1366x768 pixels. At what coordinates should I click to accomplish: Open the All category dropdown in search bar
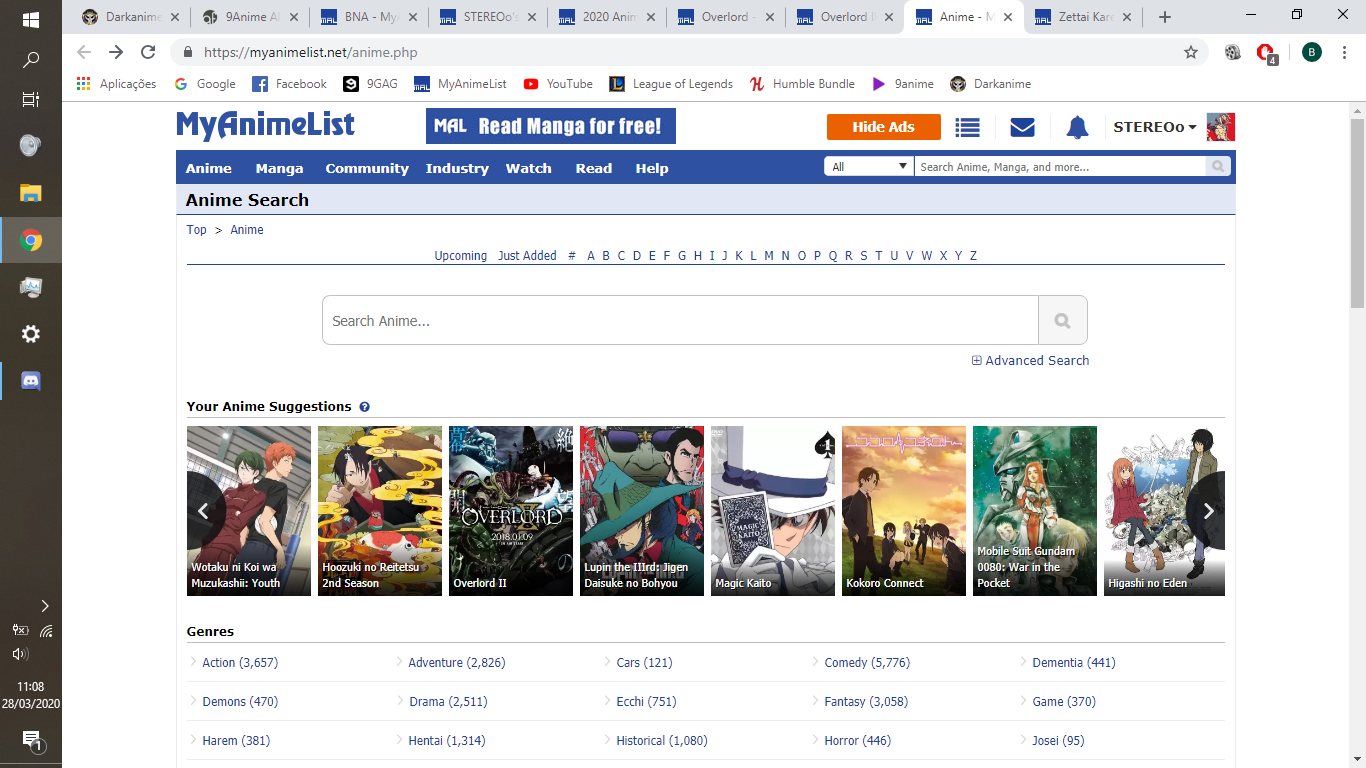869,167
